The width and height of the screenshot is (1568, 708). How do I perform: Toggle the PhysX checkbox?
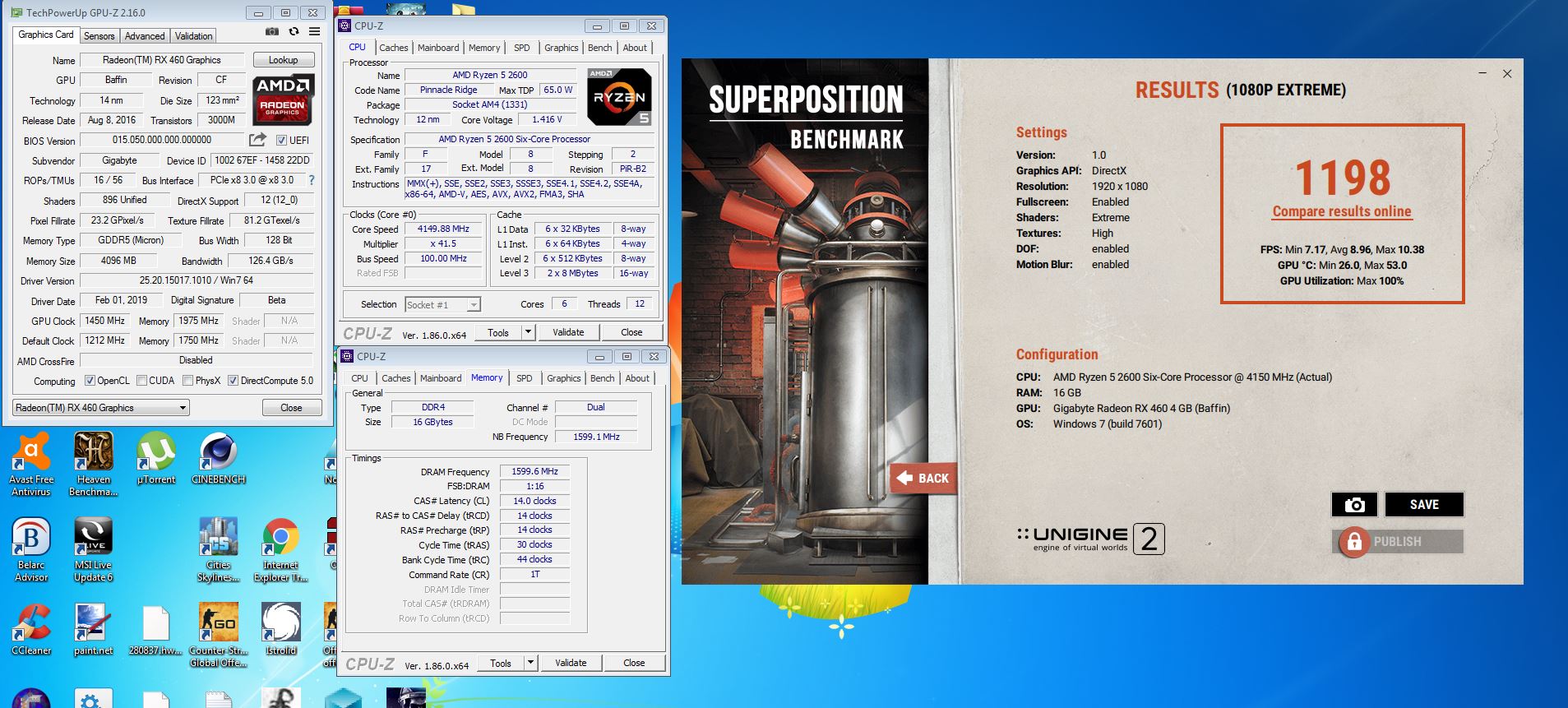click(188, 381)
